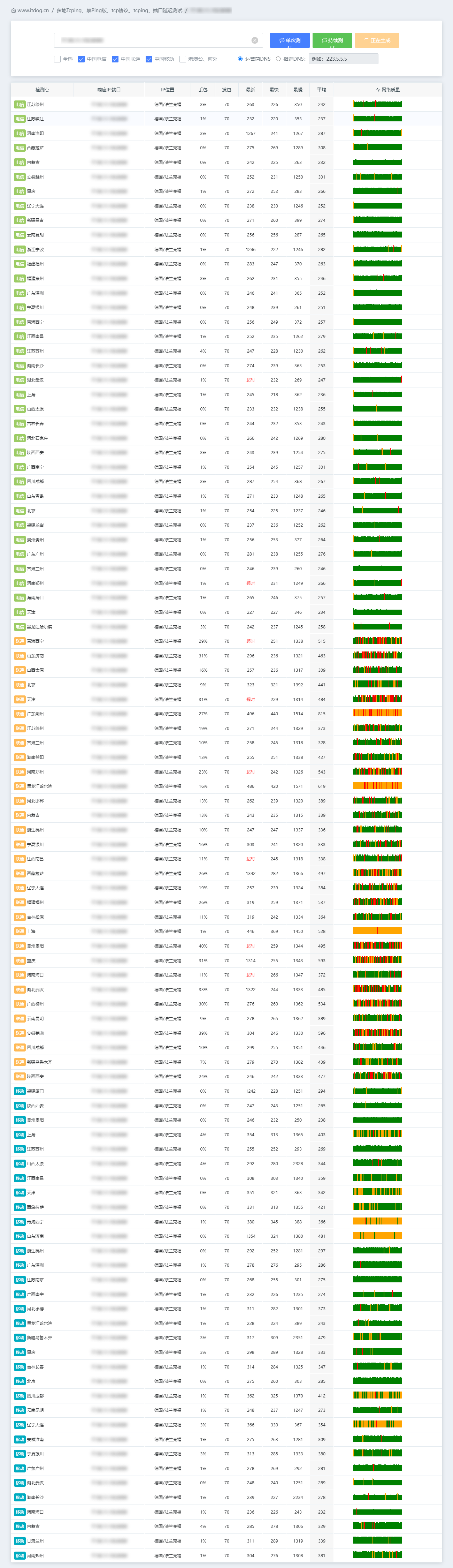Open network quality chart for 移动 上海
The width and height of the screenshot is (453, 1568).
point(378,1134)
